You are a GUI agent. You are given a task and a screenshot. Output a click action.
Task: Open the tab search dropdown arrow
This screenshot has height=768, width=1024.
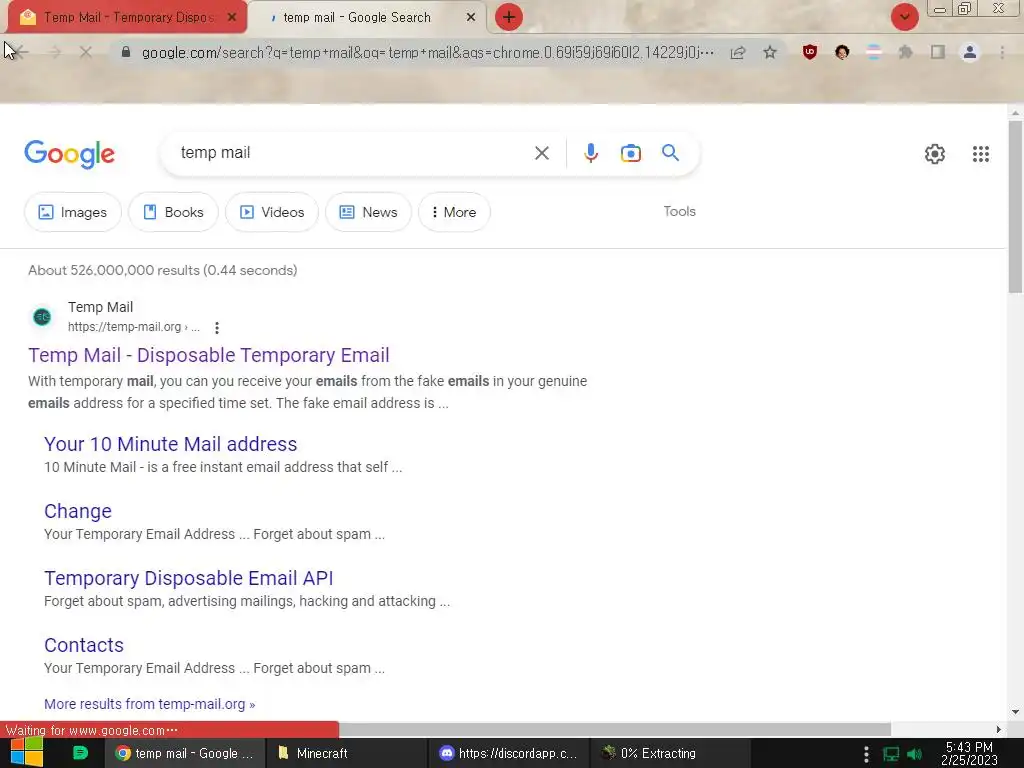[904, 17]
